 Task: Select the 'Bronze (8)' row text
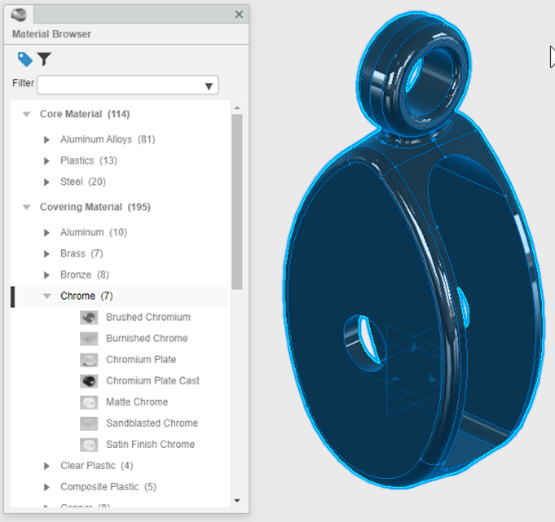(x=85, y=275)
